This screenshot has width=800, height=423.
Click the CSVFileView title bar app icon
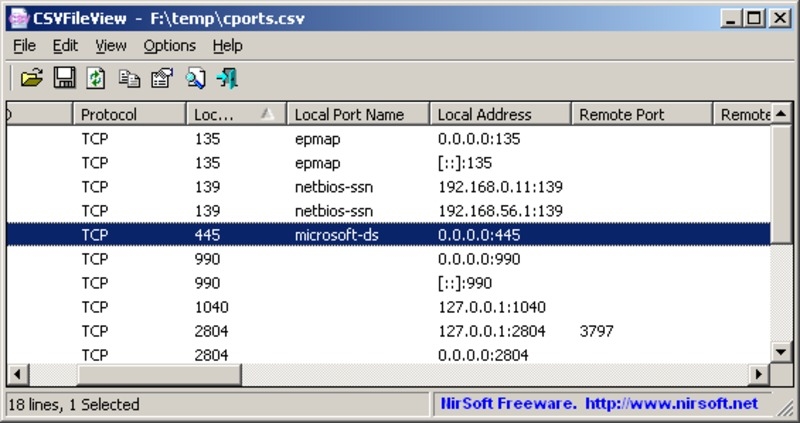point(18,19)
